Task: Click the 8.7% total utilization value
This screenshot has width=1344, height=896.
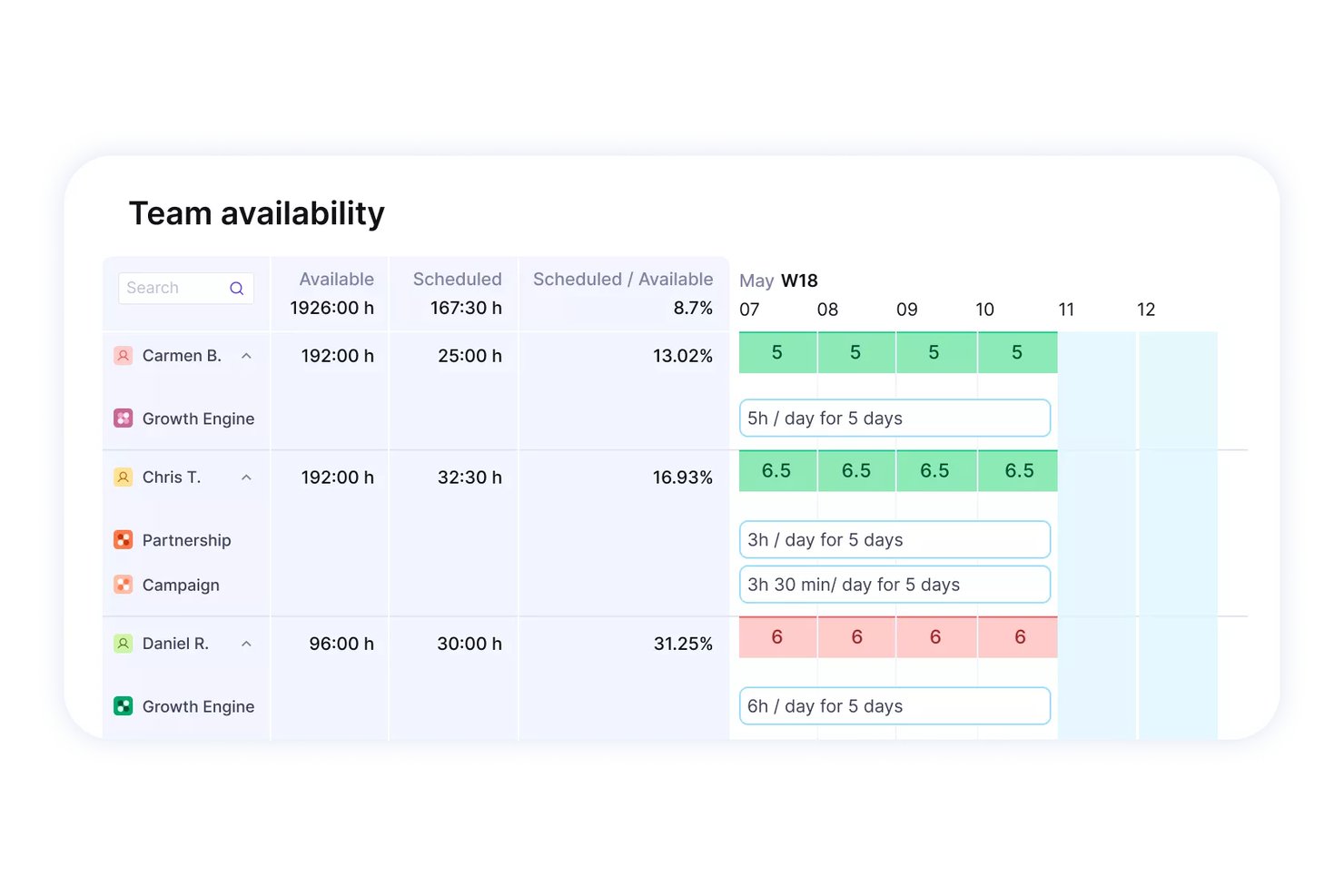Action: 693,308
